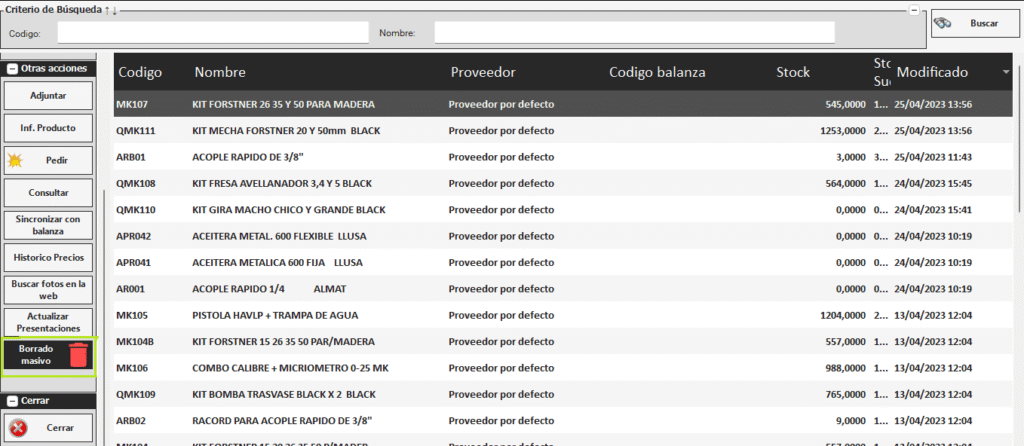
Task: Click into the Nombre search field
Action: [634, 33]
